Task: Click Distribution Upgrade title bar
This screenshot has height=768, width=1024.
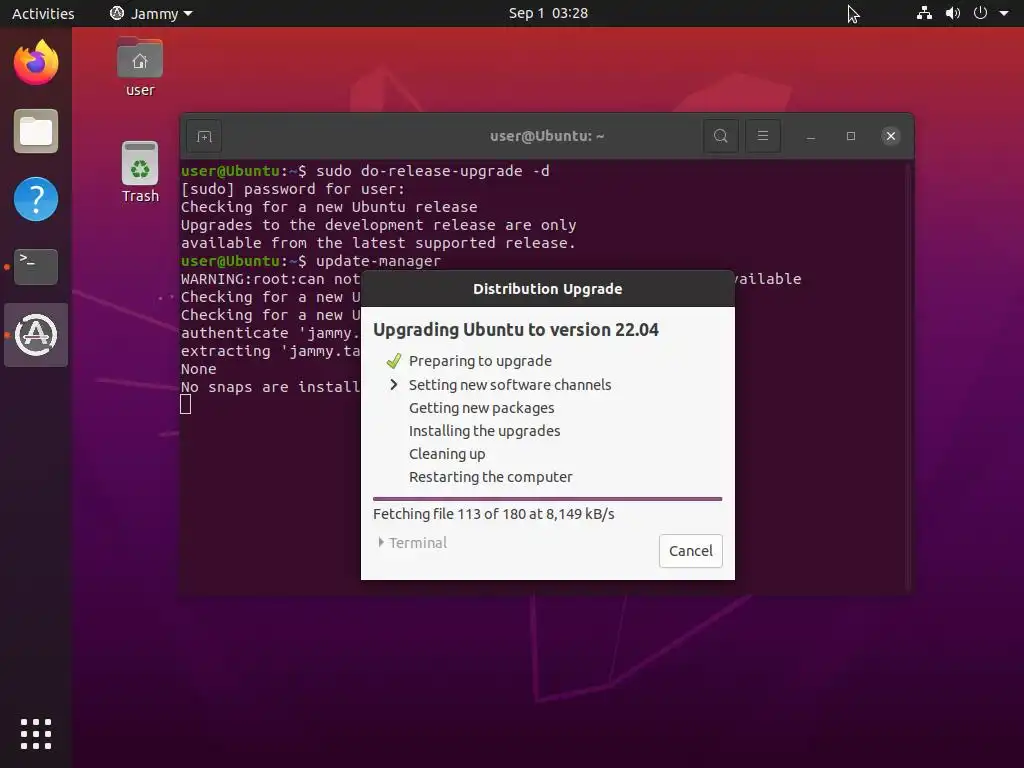Action: tap(547, 289)
